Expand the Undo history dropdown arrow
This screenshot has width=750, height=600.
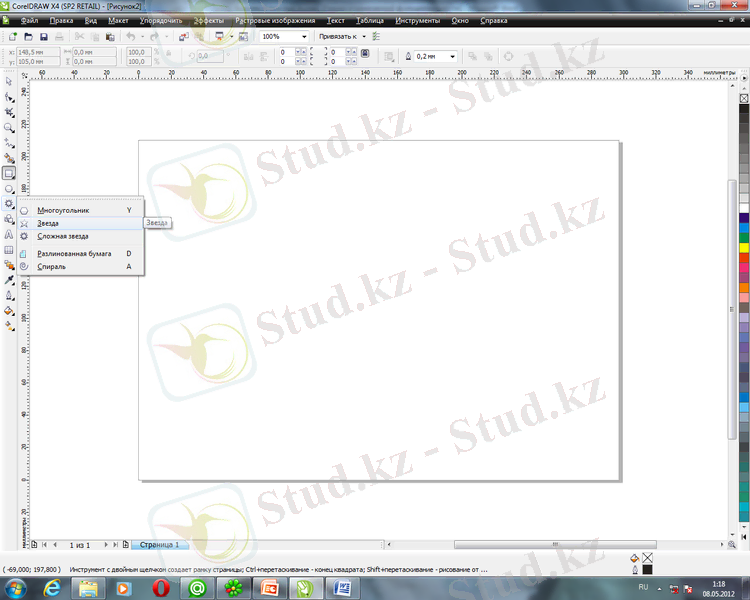point(142,36)
